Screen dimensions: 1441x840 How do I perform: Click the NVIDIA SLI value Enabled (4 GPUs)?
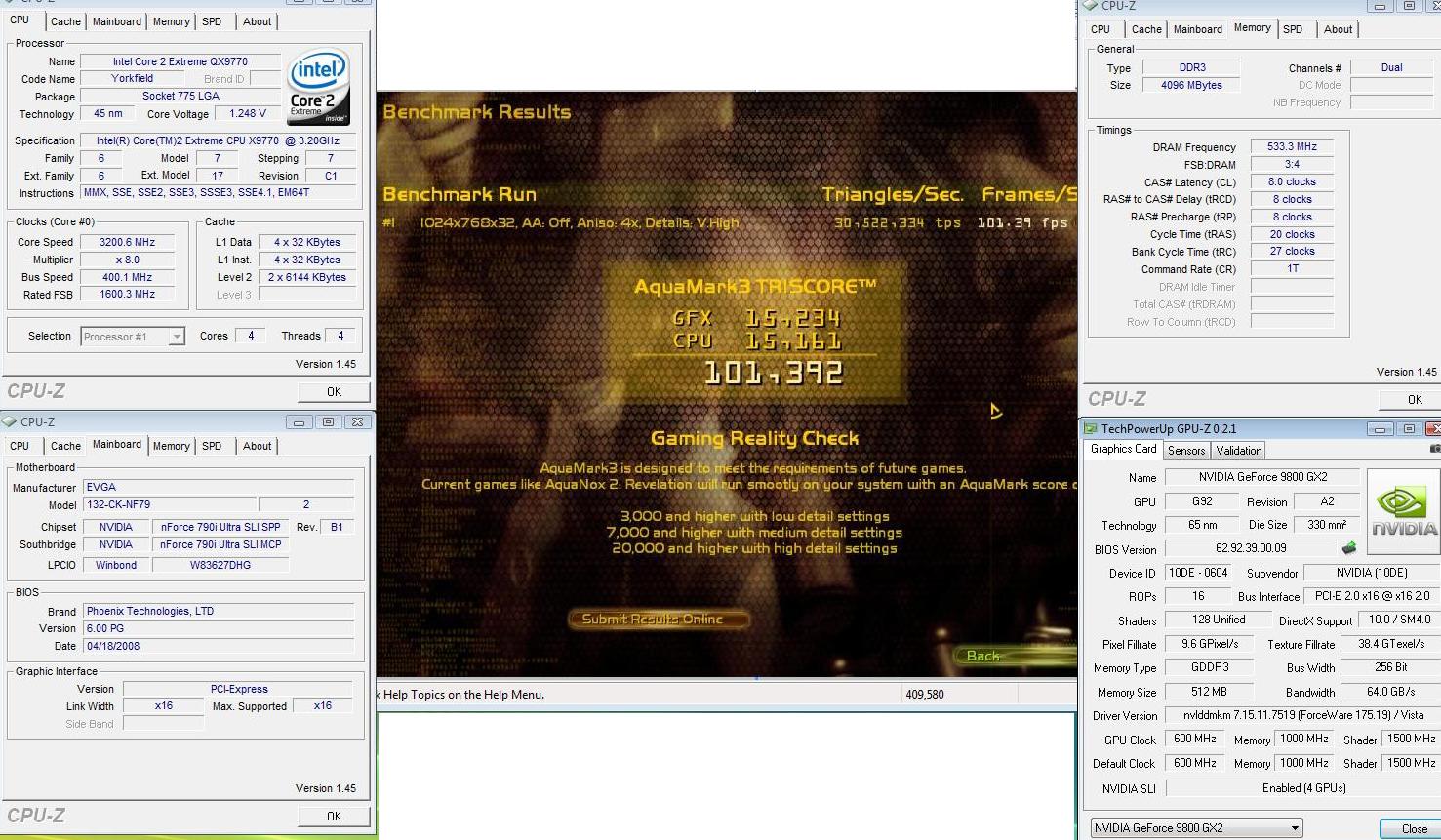pos(1303,788)
